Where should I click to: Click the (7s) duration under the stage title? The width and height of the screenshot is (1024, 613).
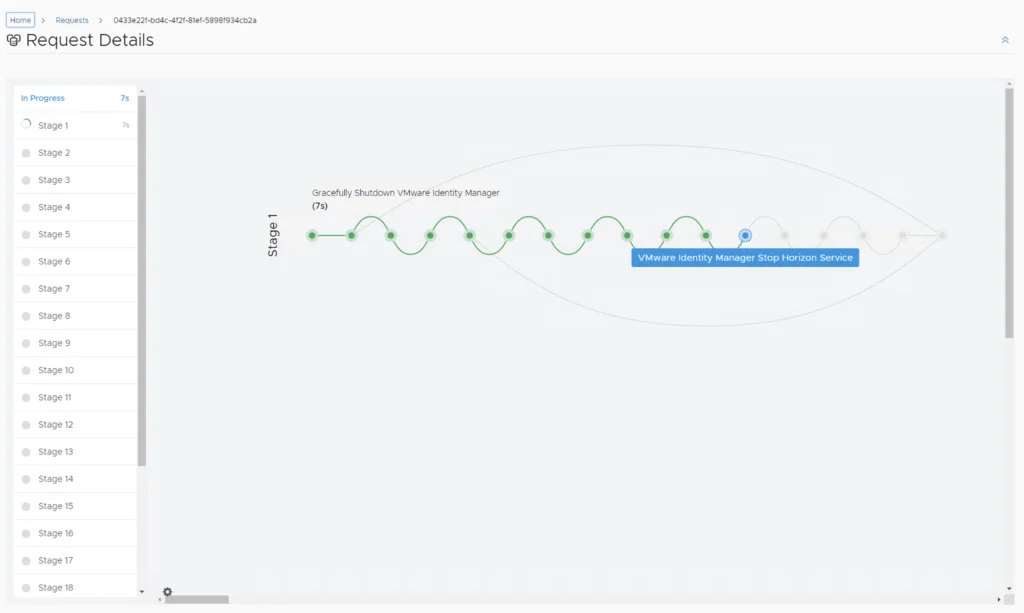[x=320, y=206]
